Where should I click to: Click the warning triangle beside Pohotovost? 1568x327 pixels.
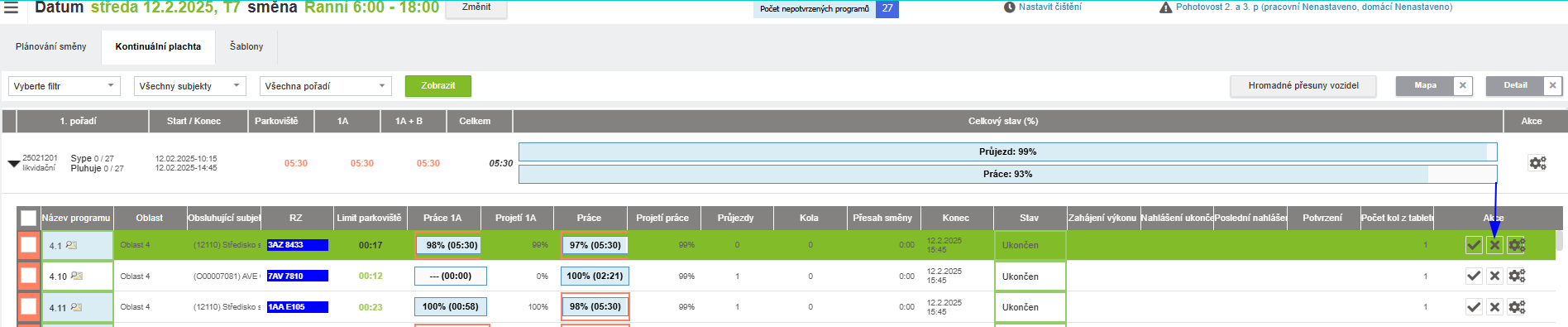[x=1165, y=7]
